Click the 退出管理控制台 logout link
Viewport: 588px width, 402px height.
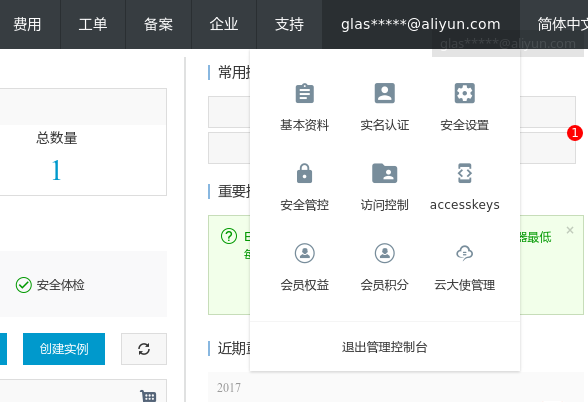384,347
